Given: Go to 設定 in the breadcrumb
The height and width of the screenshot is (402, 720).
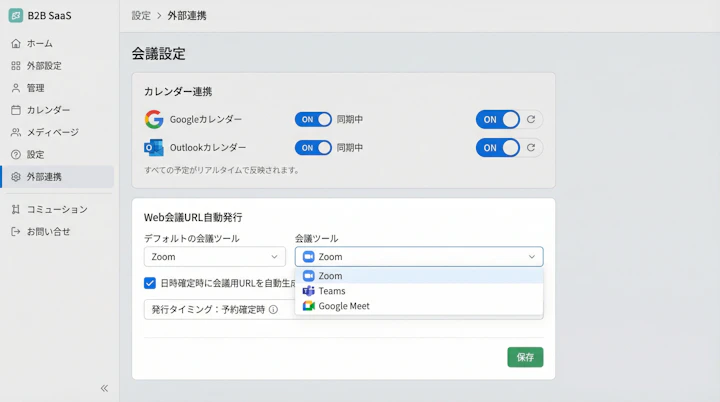Looking at the screenshot, I should (141, 15).
